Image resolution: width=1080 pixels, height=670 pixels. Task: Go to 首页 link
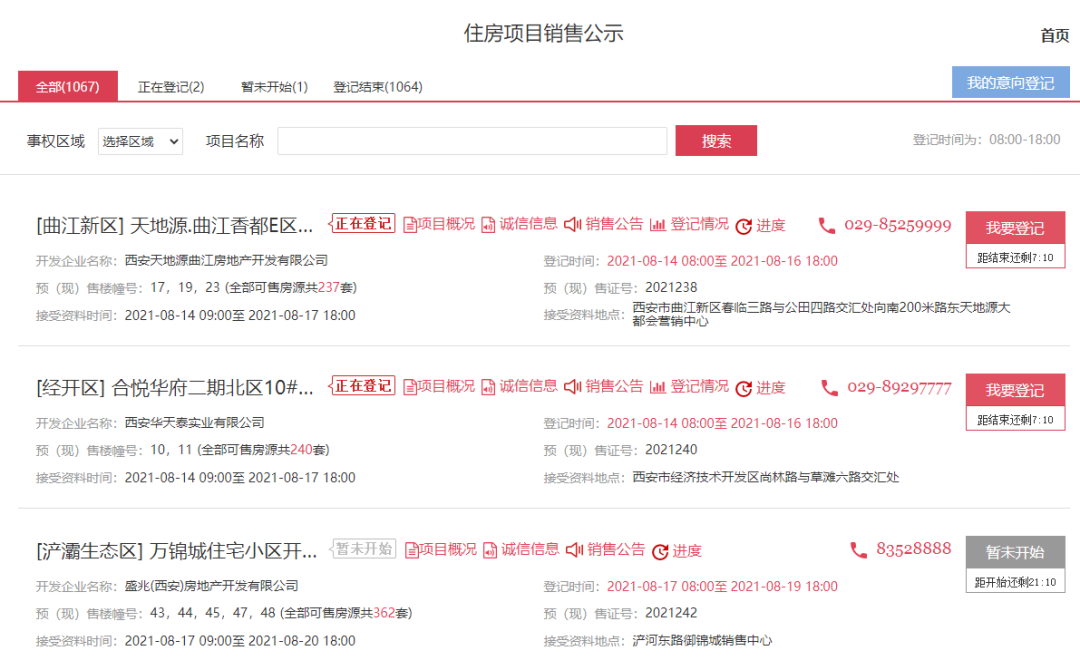point(1055,35)
